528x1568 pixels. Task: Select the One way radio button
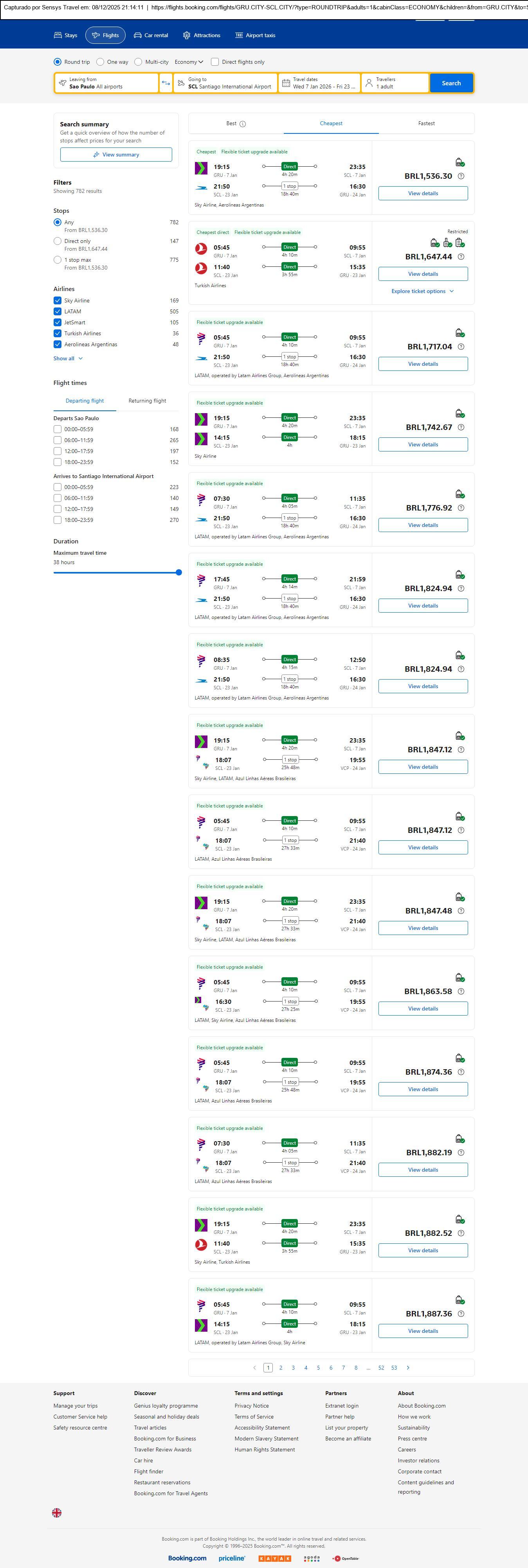tap(100, 62)
